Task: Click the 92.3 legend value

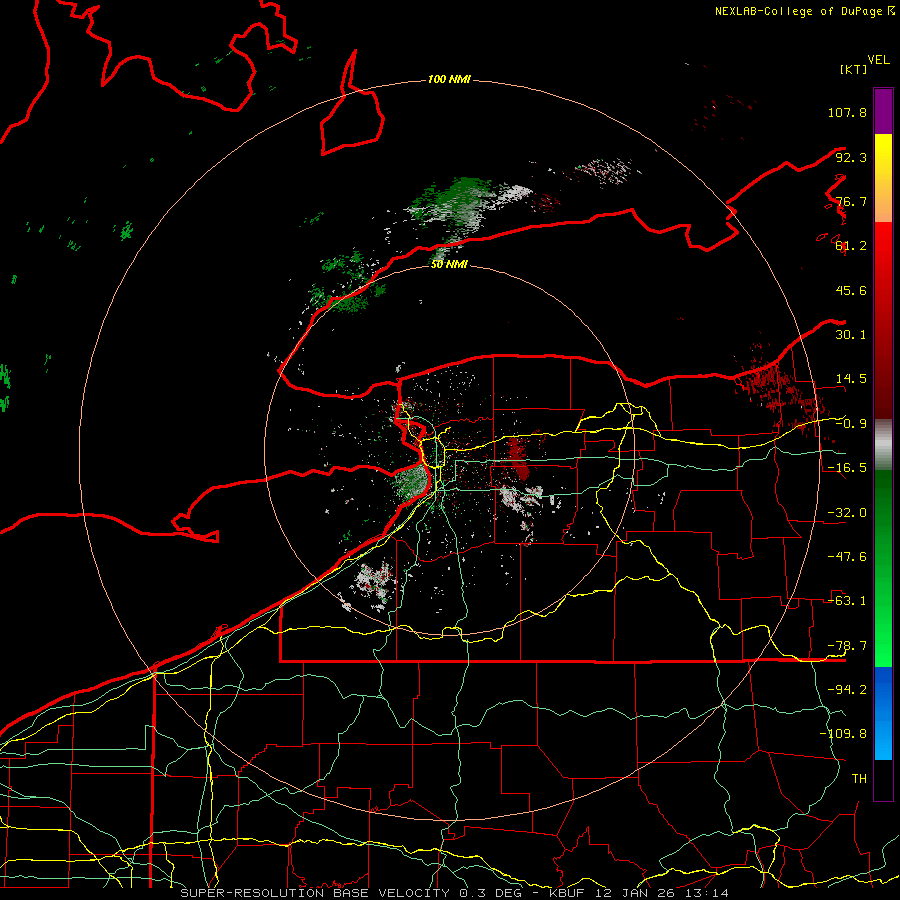Action: (851, 157)
